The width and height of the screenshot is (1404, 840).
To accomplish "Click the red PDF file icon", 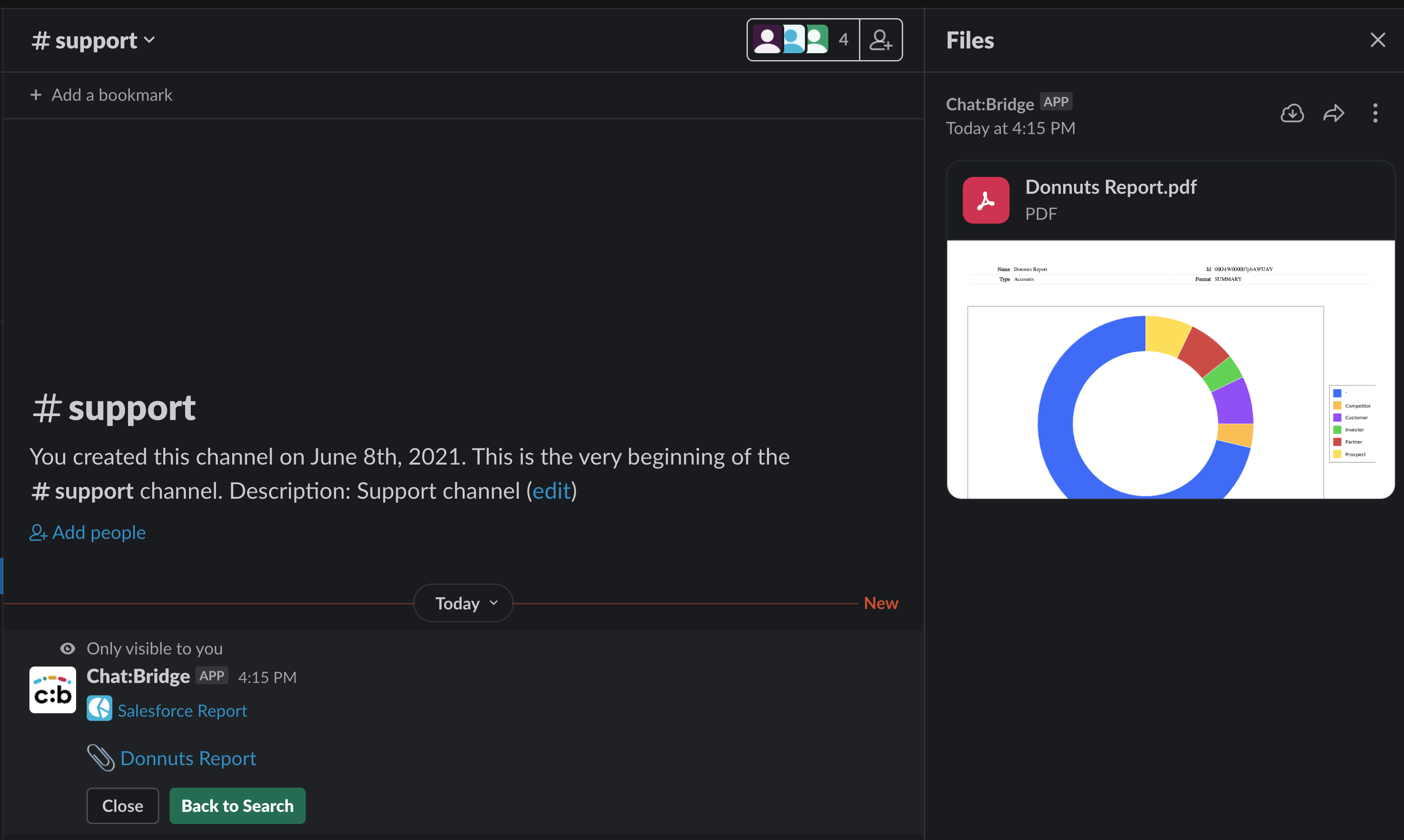I will click(x=986, y=200).
